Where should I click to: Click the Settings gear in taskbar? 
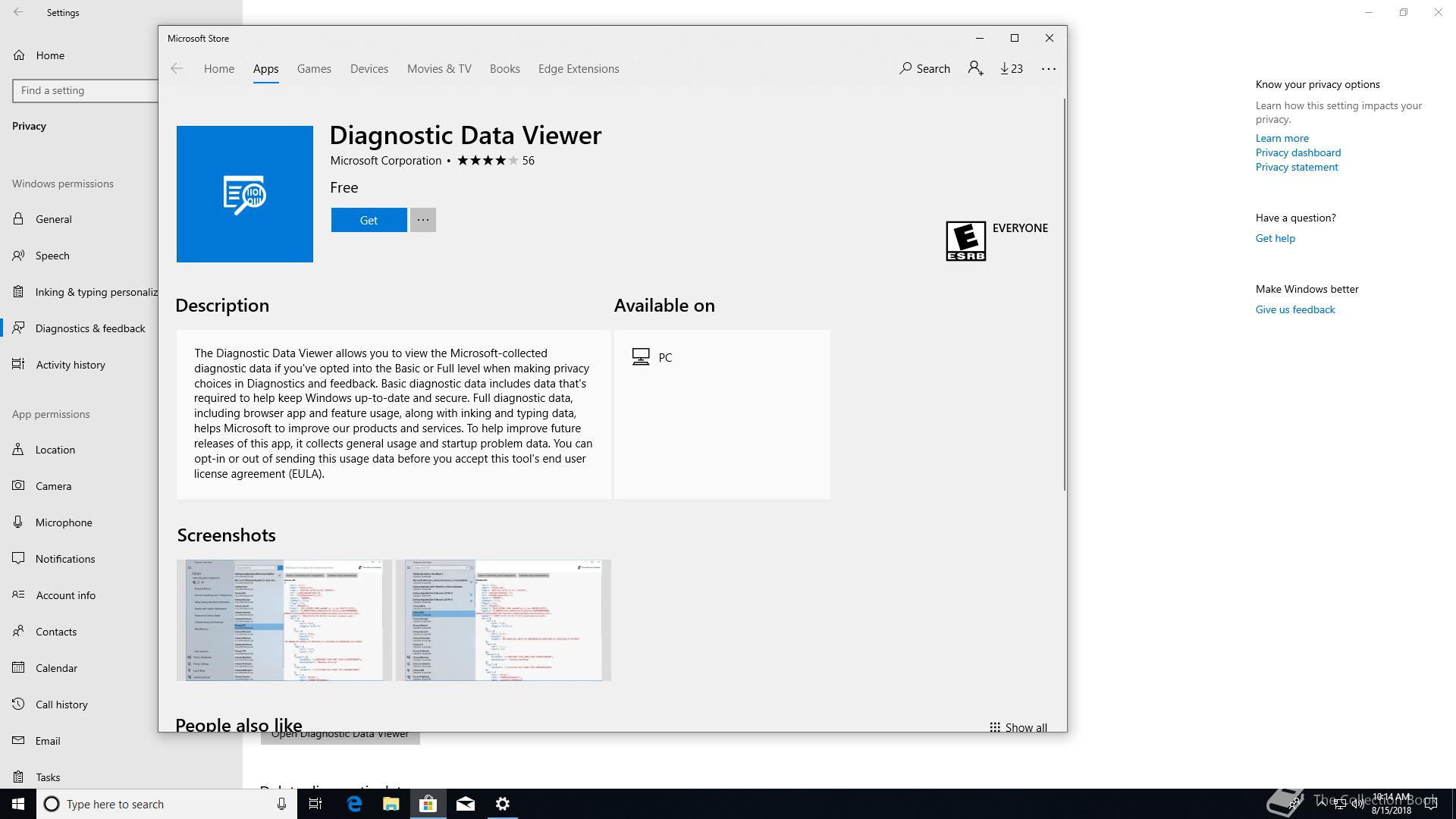(503, 804)
